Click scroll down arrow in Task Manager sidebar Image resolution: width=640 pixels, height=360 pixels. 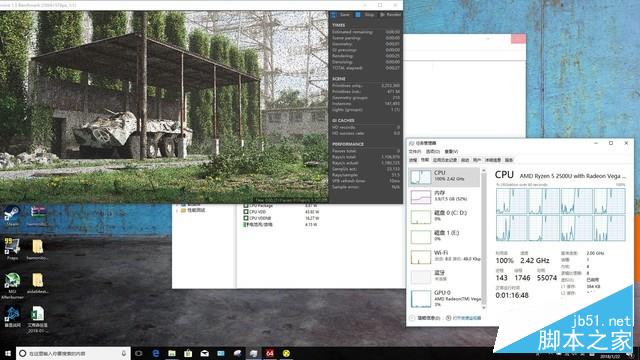(x=484, y=307)
